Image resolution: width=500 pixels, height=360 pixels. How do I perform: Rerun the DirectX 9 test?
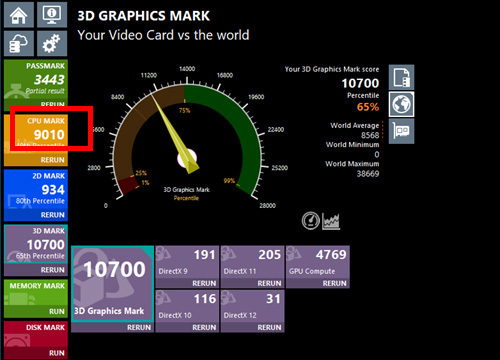(204, 283)
